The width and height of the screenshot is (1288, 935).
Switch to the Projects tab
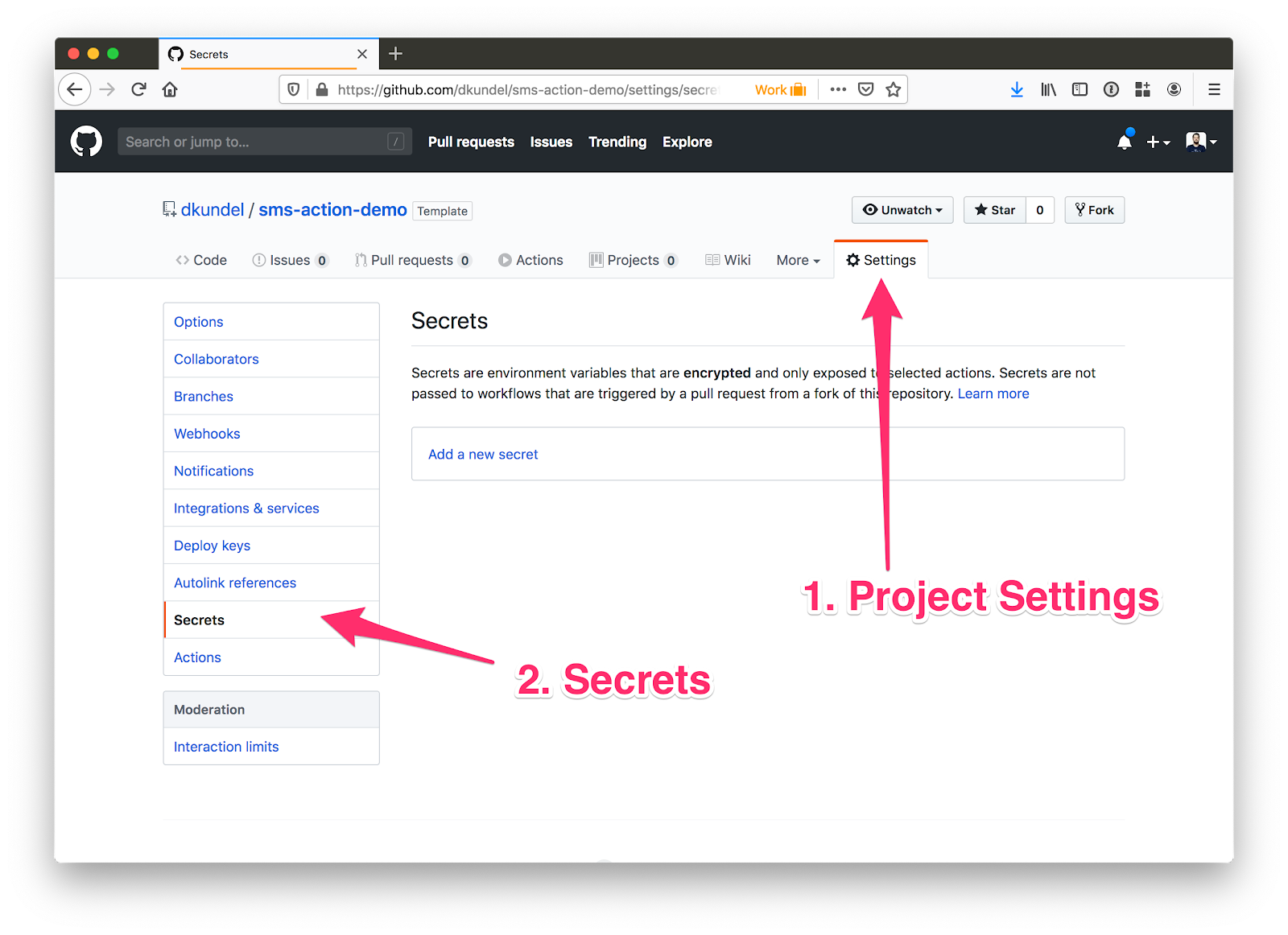pyautogui.click(x=634, y=260)
